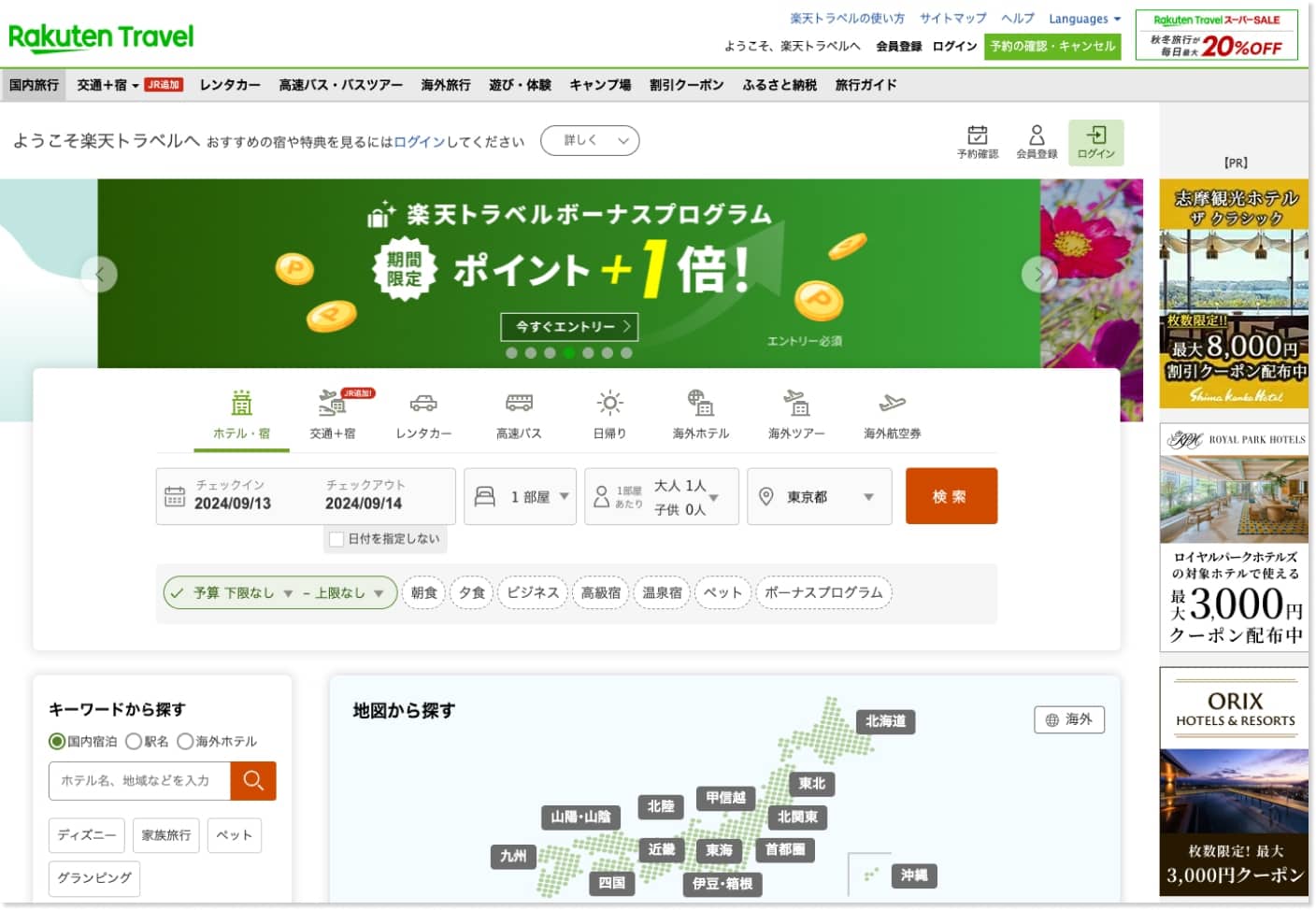Click the 海外ホテル globe icon
The width and height of the screenshot is (1316, 910).
click(702, 404)
